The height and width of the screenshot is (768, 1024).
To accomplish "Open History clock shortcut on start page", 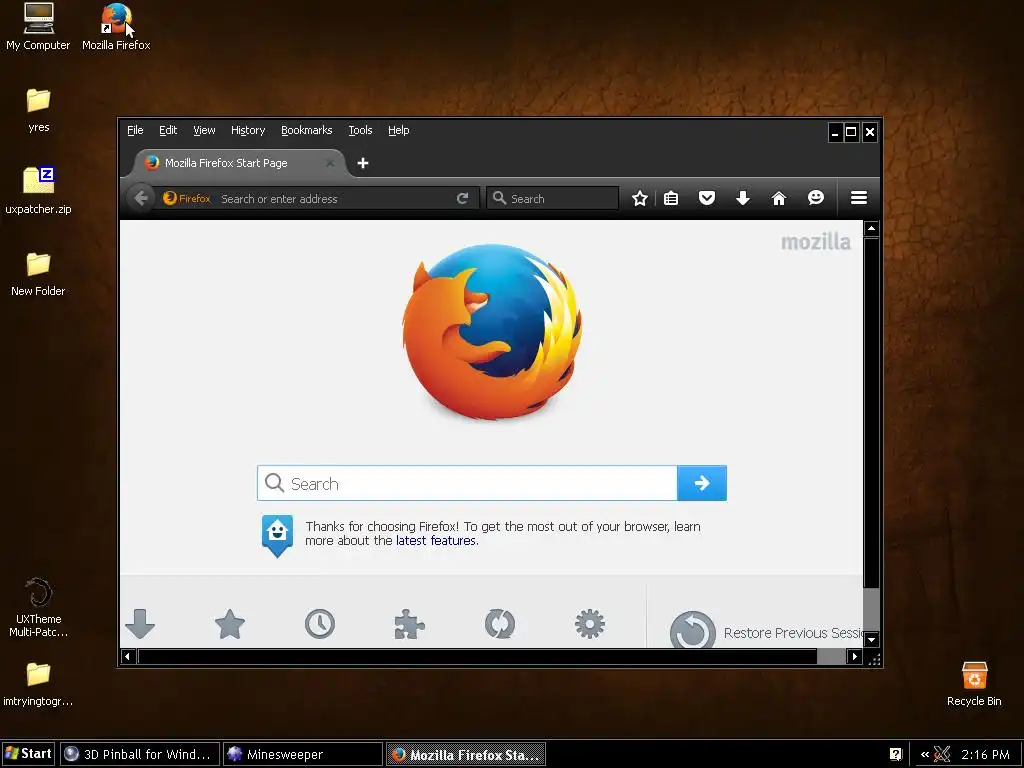I will [x=320, y=624].
